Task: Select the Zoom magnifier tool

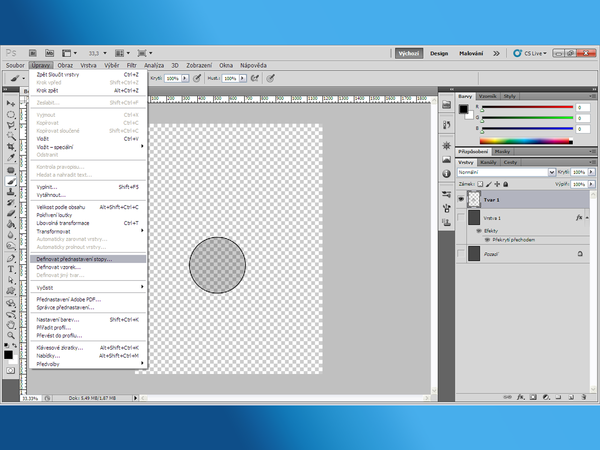Action: pyautogui.click(x=11, y=333)
